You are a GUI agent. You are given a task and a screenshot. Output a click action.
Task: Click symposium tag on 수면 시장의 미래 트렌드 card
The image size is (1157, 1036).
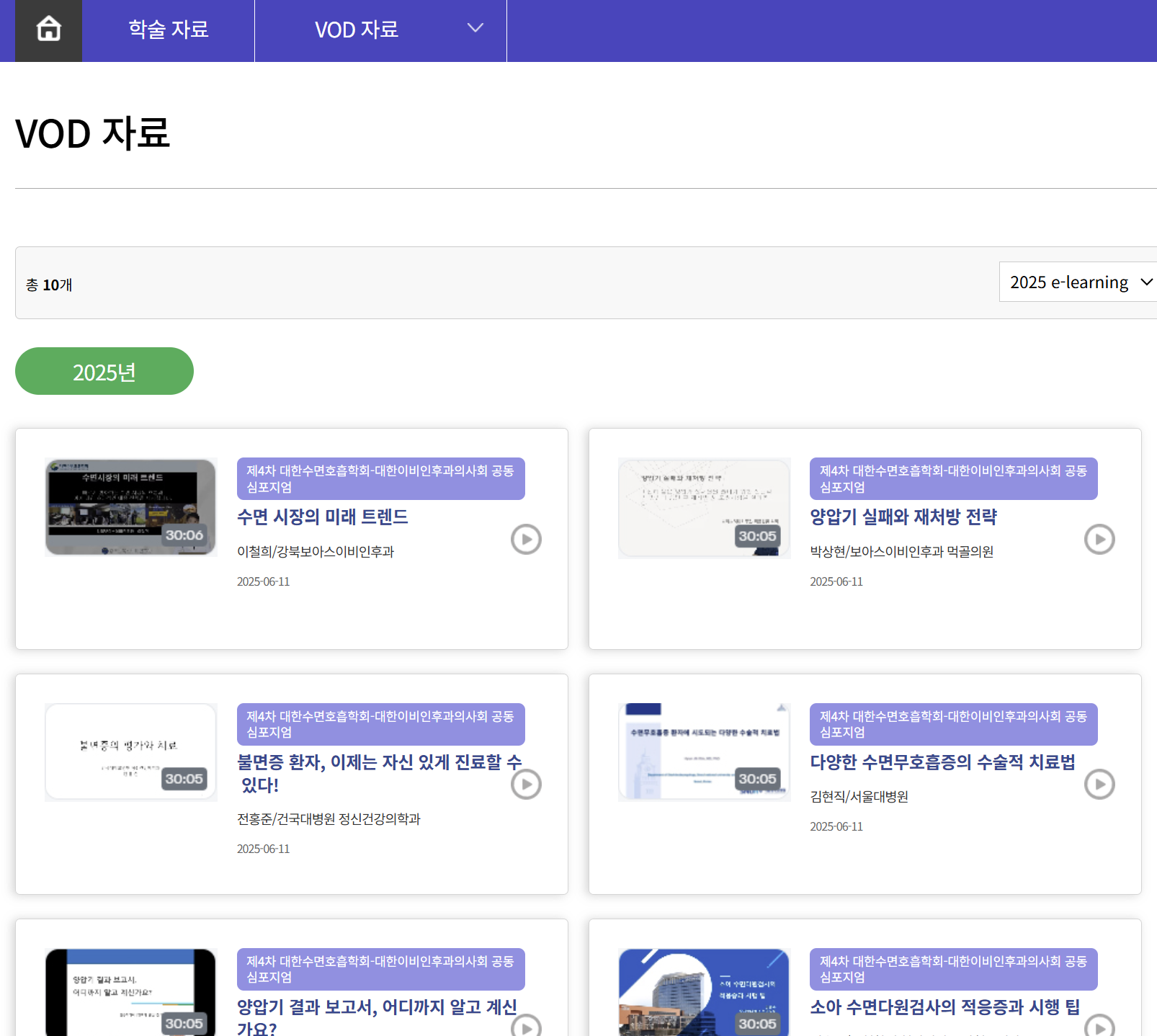(380, 478)
